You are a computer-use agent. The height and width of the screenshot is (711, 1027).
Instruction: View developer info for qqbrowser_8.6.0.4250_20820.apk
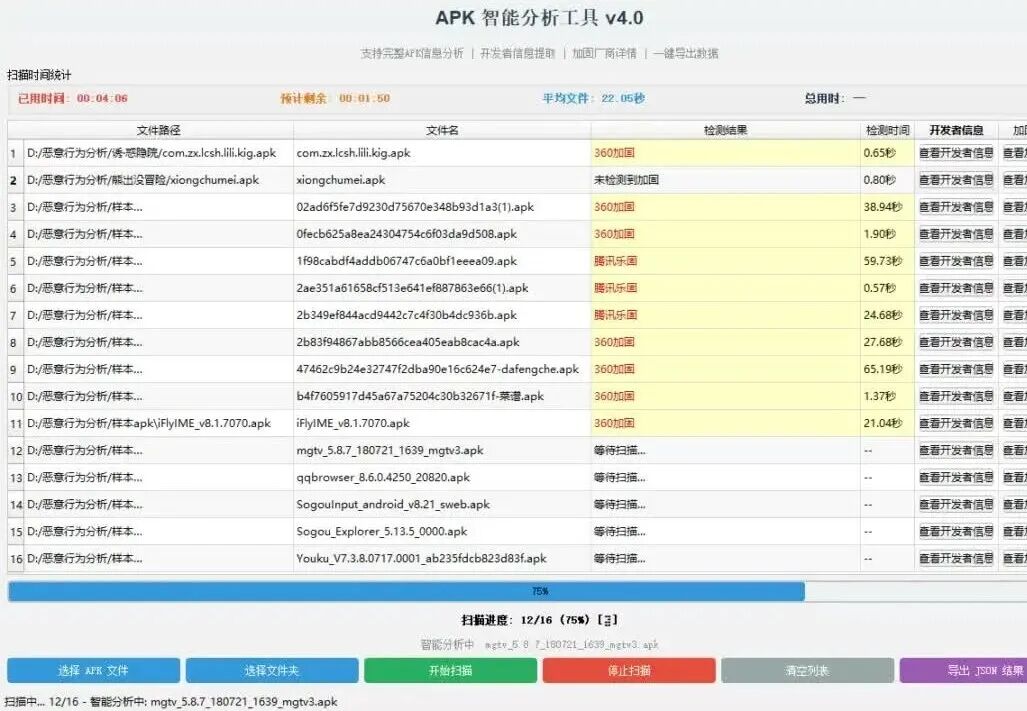point(956,477)
